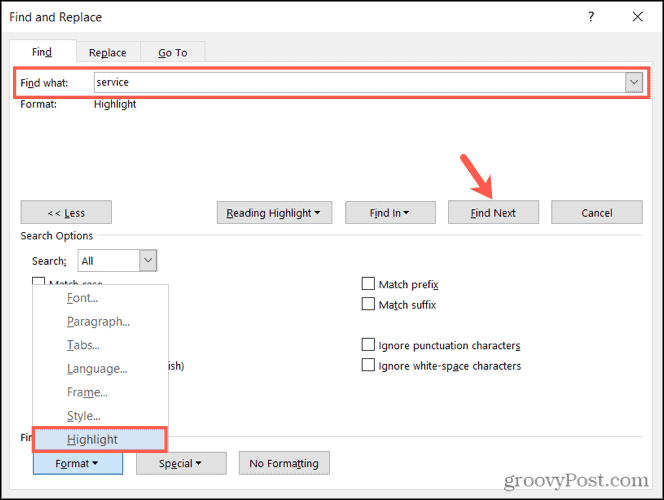The width and height of the screenshot is (664, 500).
Task: Enable Ignore white-space characters option
Action: click(x=368, y=366)
